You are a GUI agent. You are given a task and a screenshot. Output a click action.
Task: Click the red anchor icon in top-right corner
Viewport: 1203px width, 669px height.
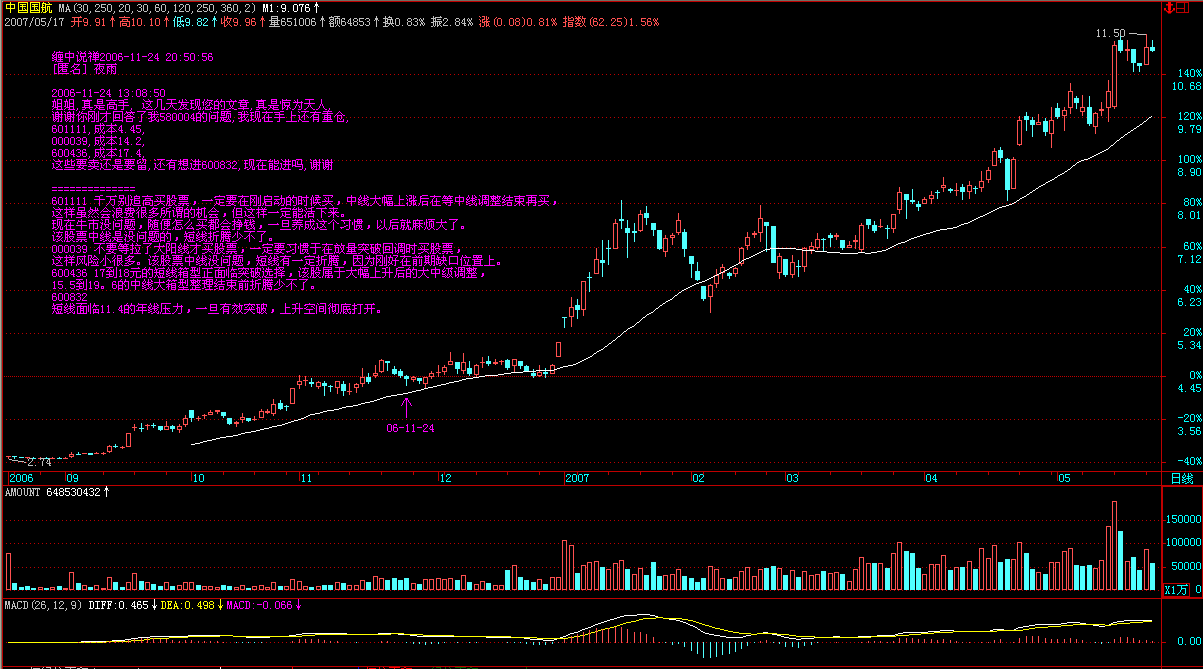click(x=1168, y=7)
